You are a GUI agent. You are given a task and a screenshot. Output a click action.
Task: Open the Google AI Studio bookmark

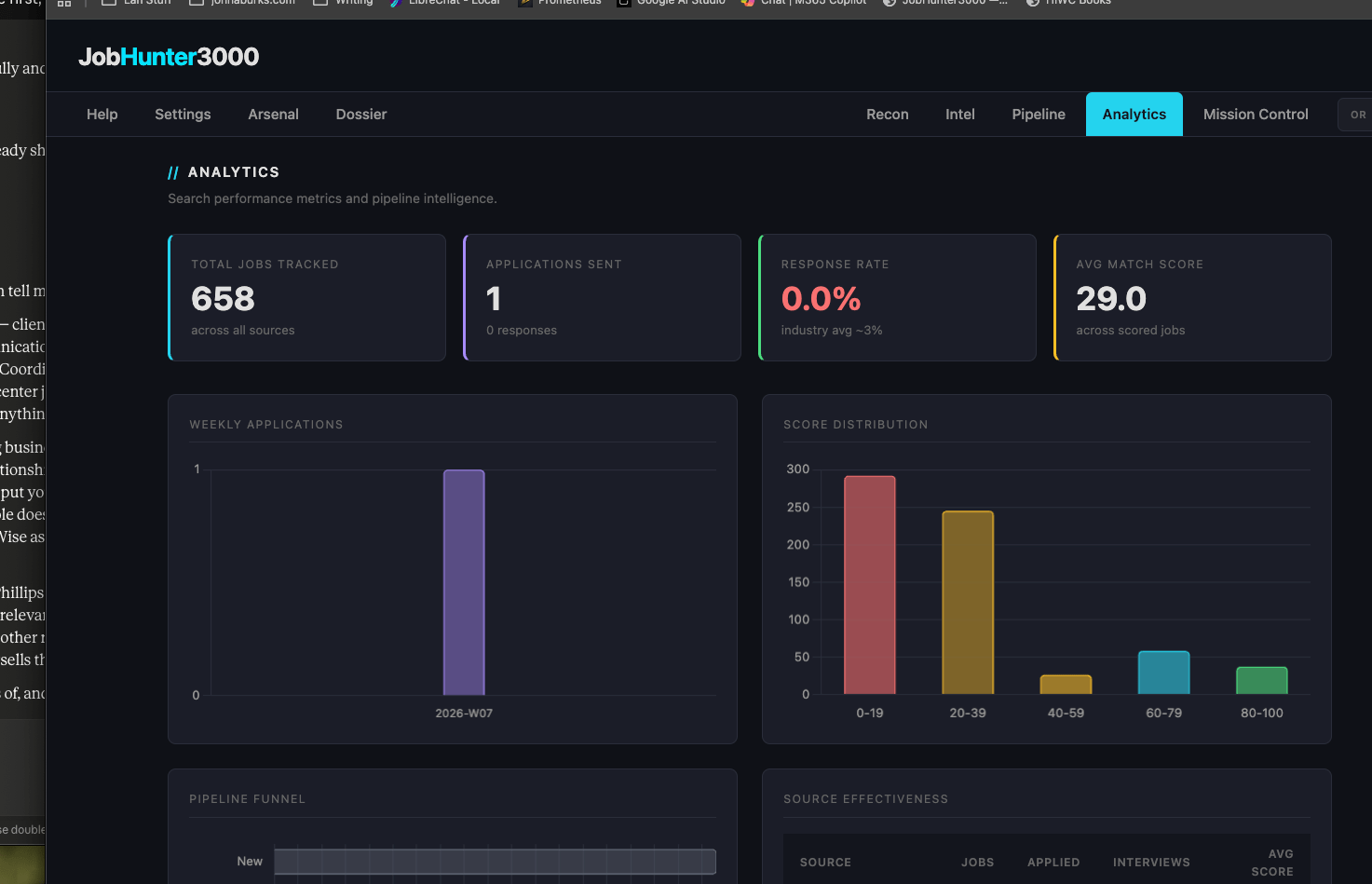coord(671,3)
